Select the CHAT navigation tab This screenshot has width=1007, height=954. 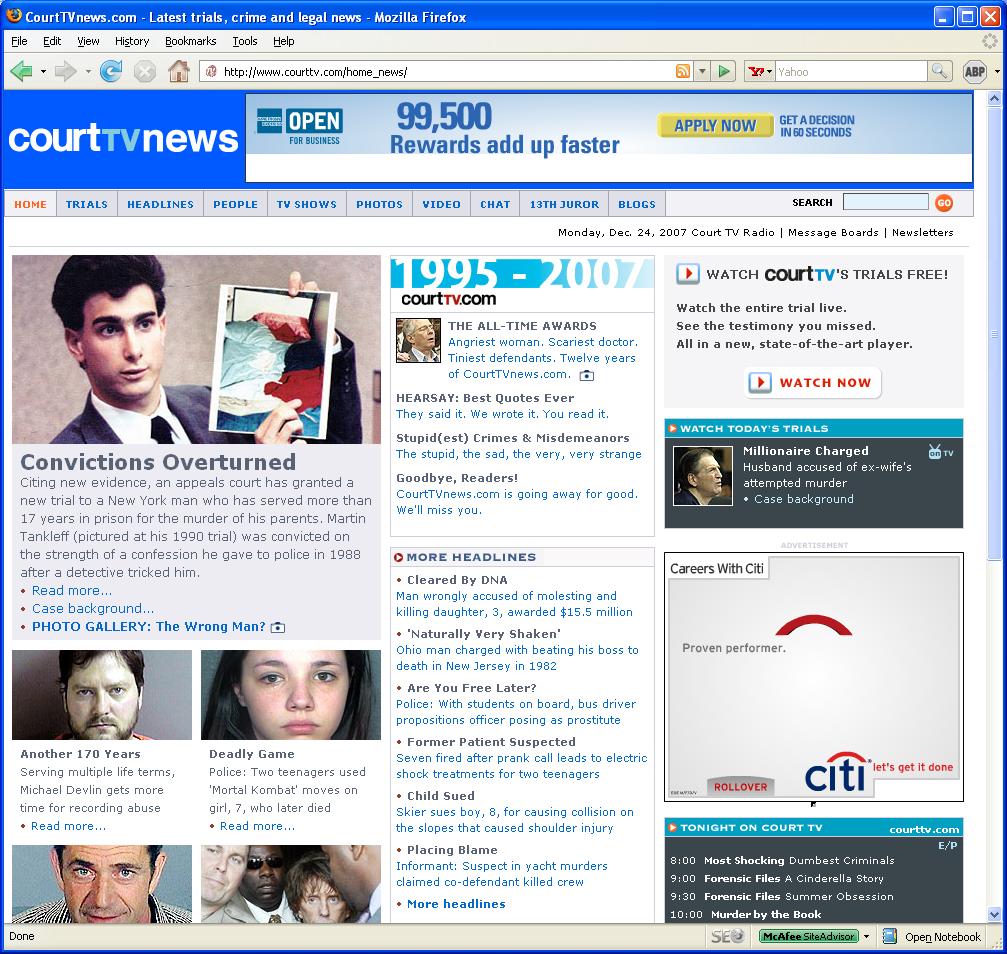[495, 204]
